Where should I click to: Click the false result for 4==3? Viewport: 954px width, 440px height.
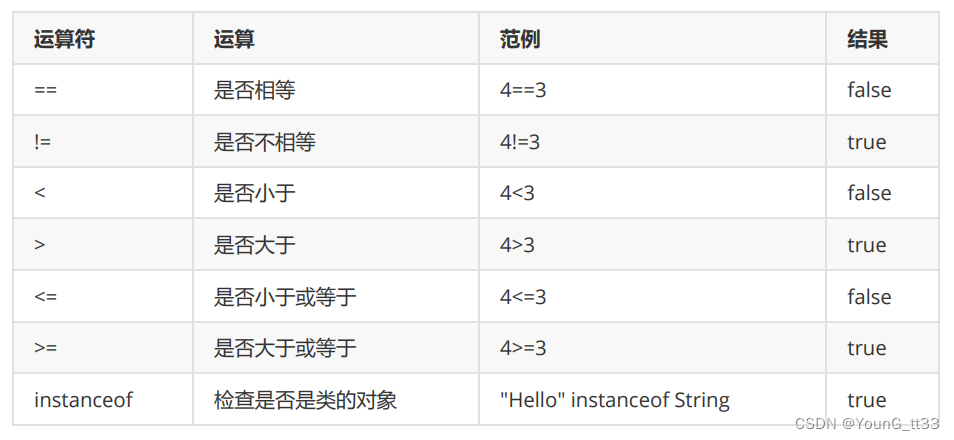point(882,90)
